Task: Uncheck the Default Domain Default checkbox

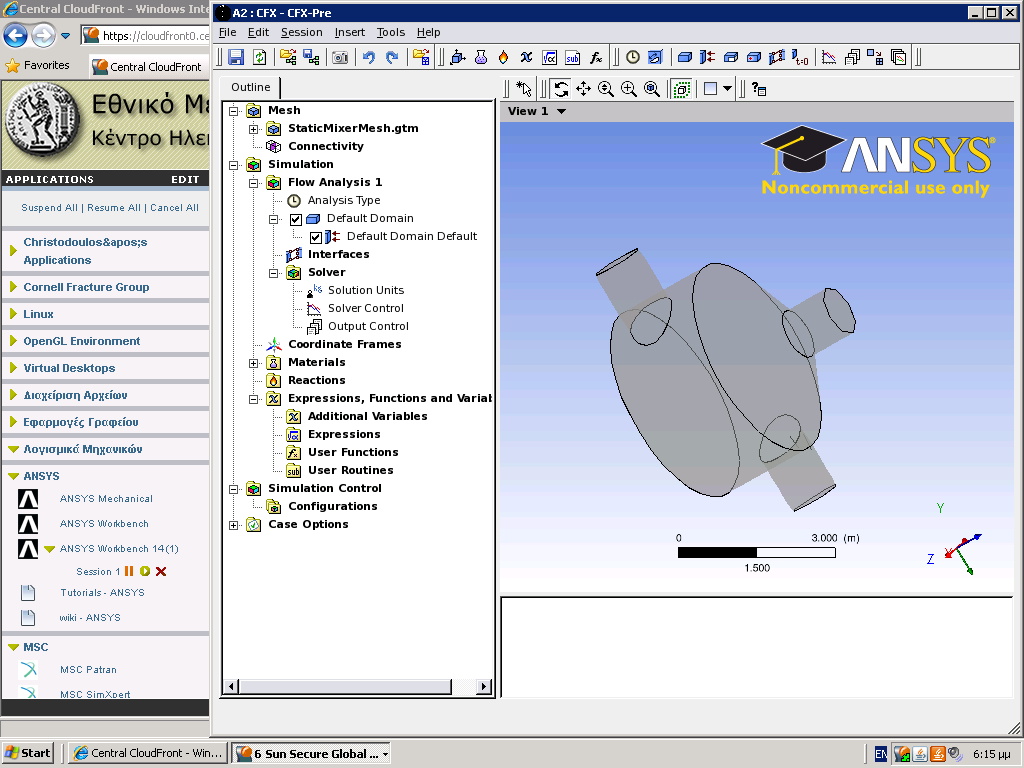Action: pyautogui.click(x=316, y=237)
